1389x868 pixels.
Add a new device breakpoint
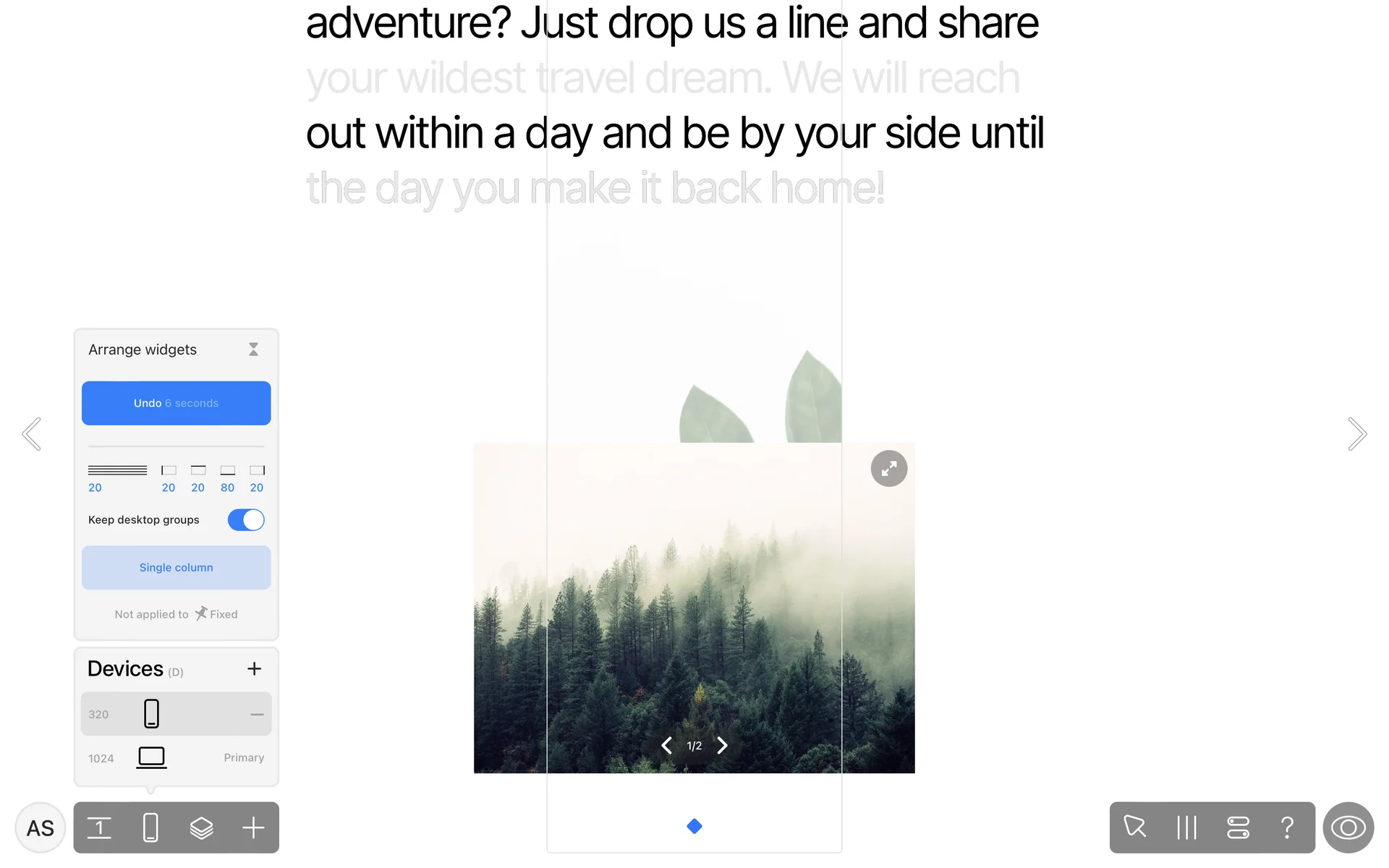pyautogui.click(x=254, y=669)
